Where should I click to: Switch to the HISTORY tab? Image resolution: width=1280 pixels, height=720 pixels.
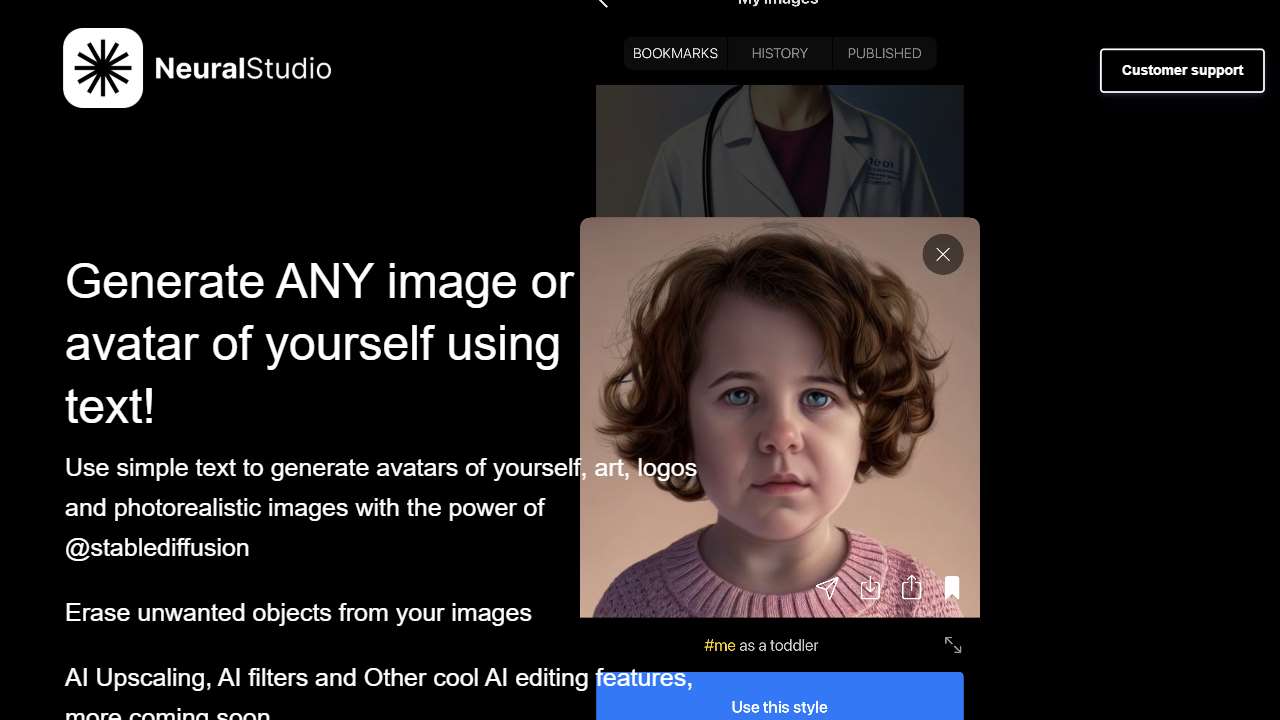click(x=779, y=53)
